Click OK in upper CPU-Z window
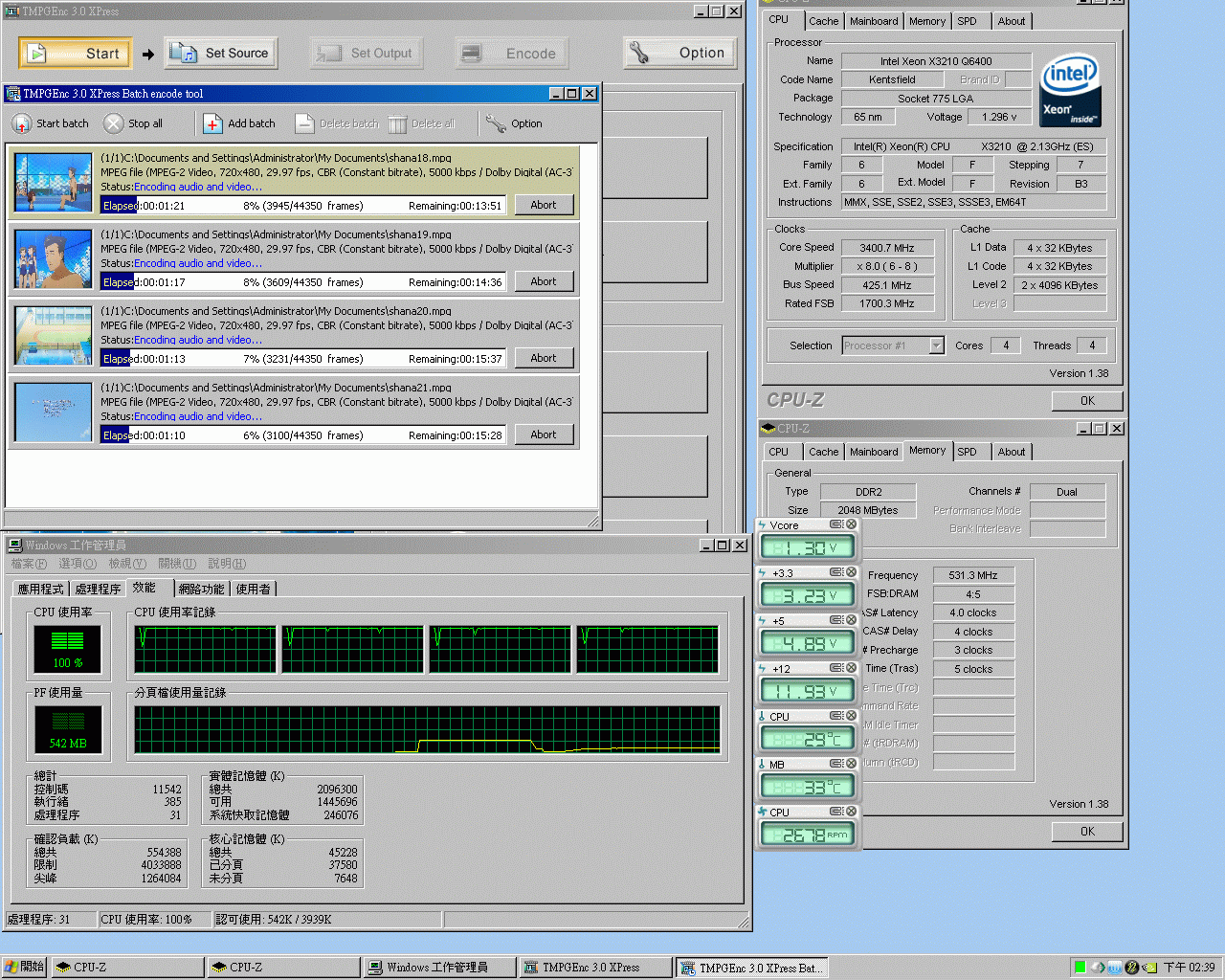 (x=1087, y=401)
